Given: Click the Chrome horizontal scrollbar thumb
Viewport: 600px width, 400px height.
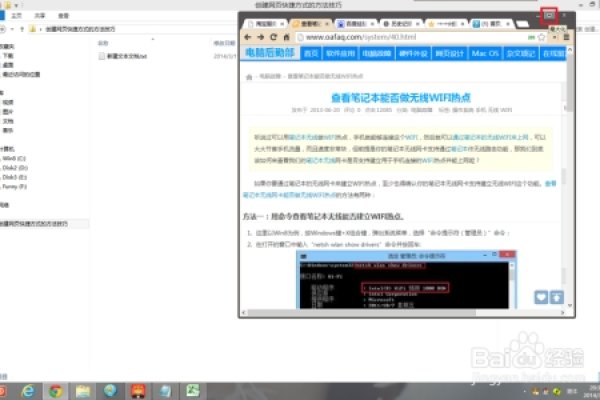Looking at the screenshot, I should tap(362, 313).
